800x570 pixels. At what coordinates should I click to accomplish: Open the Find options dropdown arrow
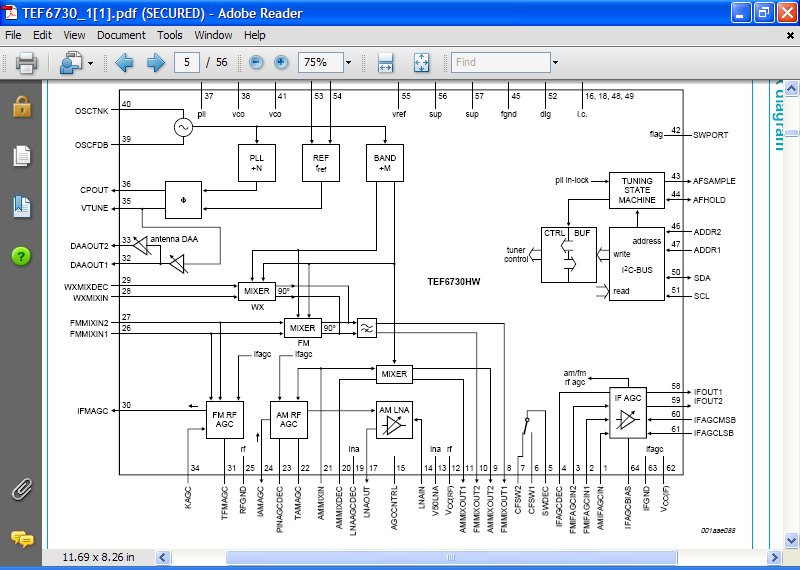pyautogui.click(x=556, y=63)
